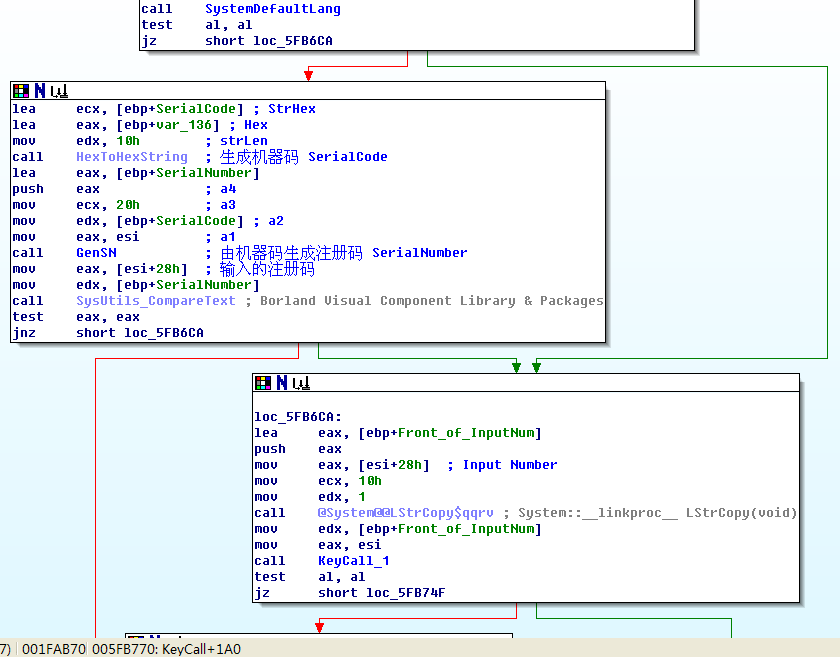Click the color palette icon of the HexToHexString node

click(x=21, y=91)
